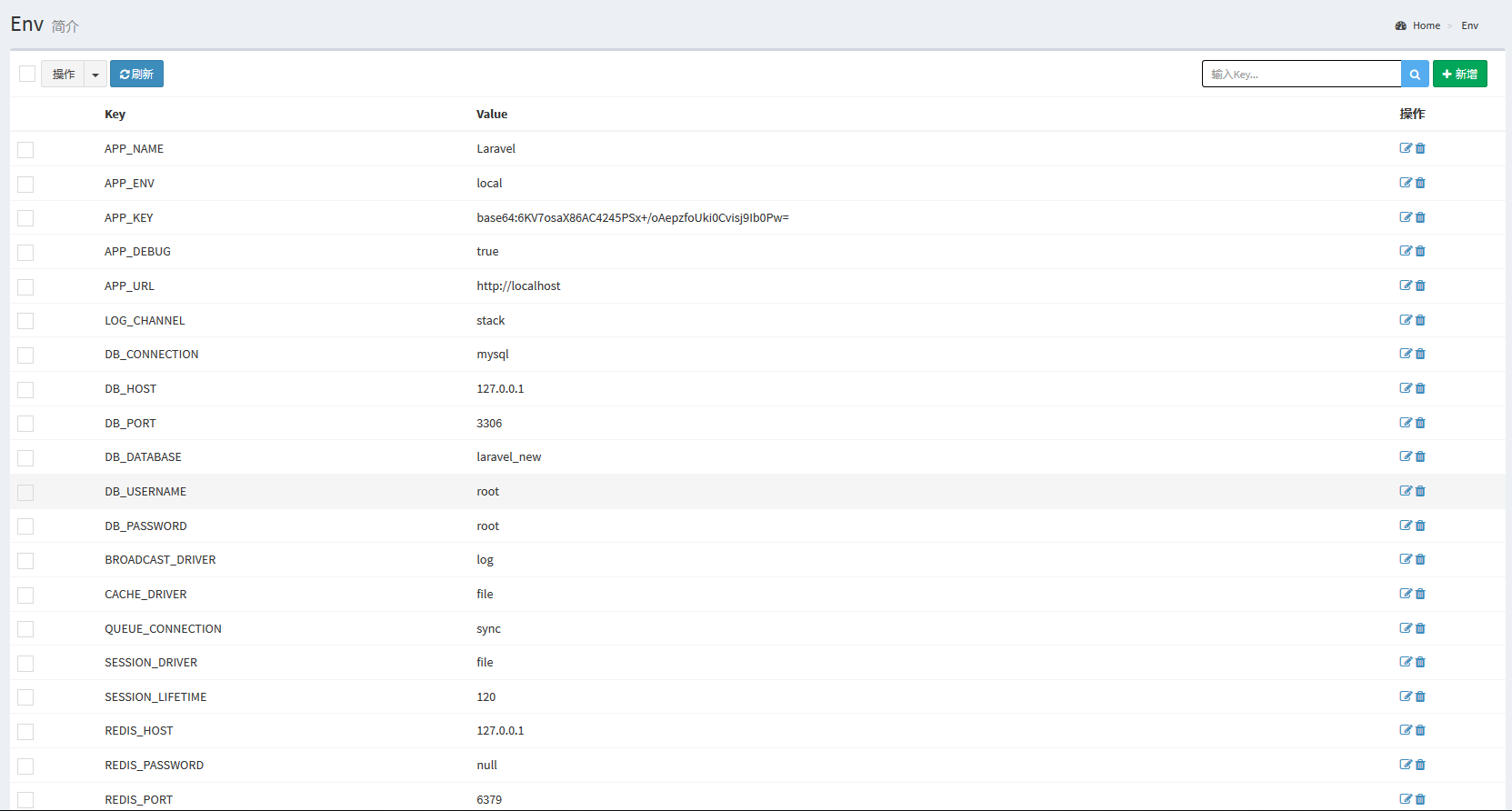Check the APP_URL row checkbox

[x=25, y=287]
